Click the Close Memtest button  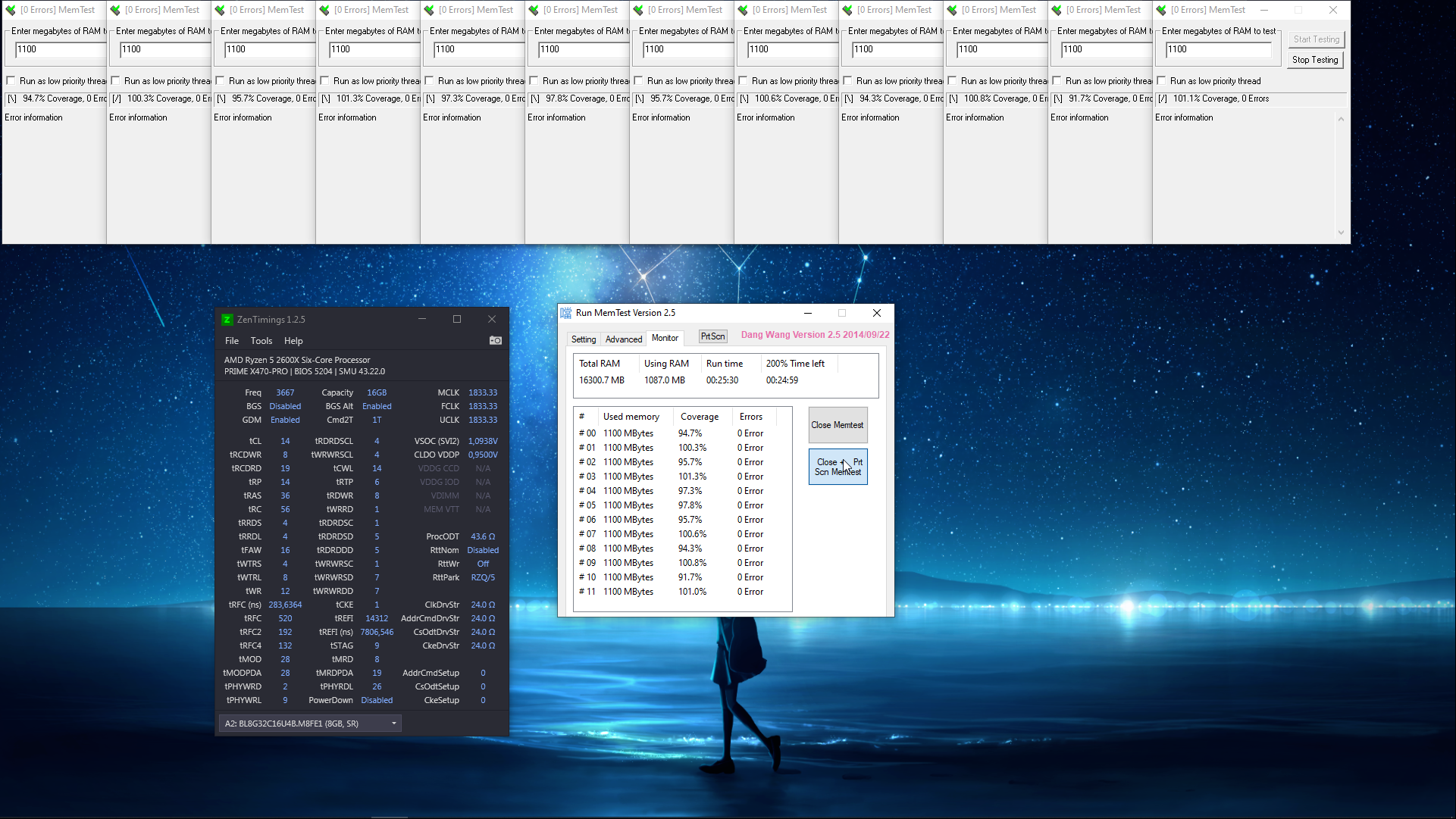(x=837, y=425)
